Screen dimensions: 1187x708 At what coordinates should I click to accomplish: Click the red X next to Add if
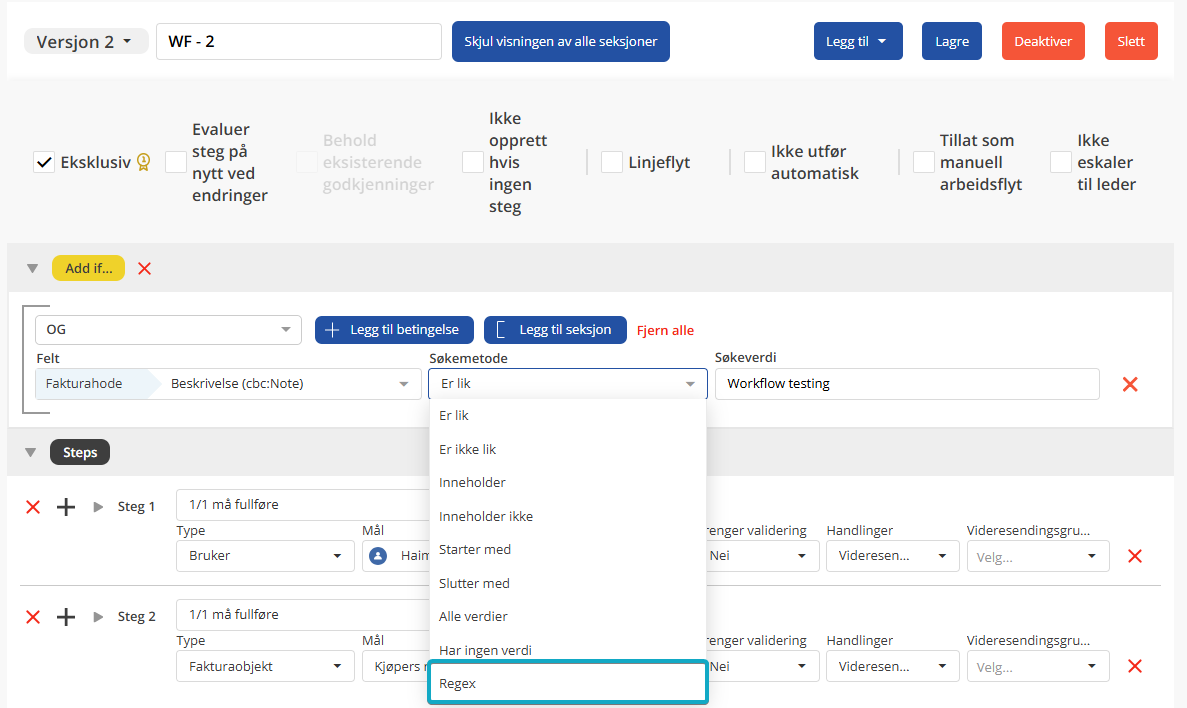pos(145,268)
